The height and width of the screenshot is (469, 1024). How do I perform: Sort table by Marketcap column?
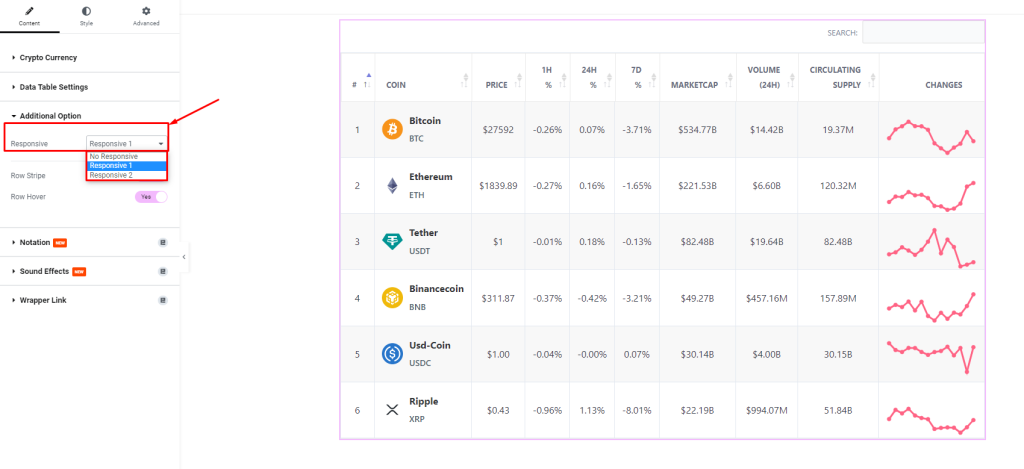point(697,78)
